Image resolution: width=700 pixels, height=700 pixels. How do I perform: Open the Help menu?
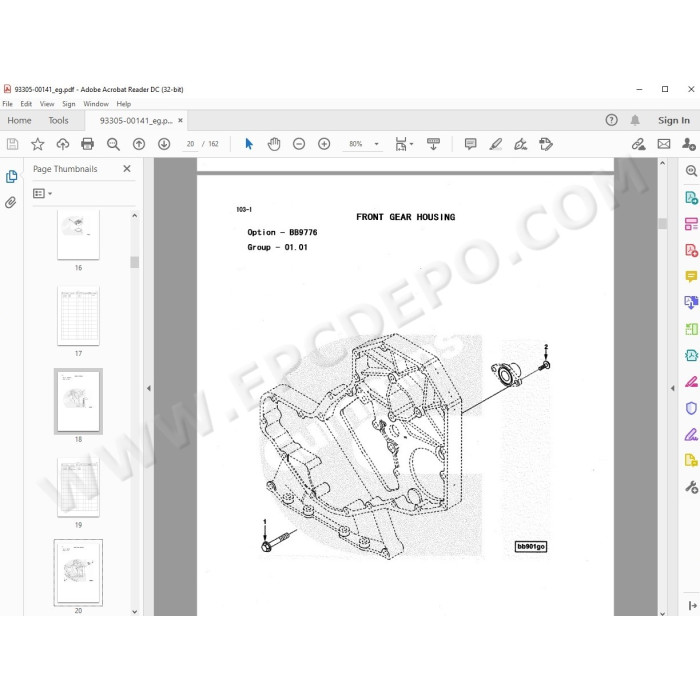(x=124, y=104)
